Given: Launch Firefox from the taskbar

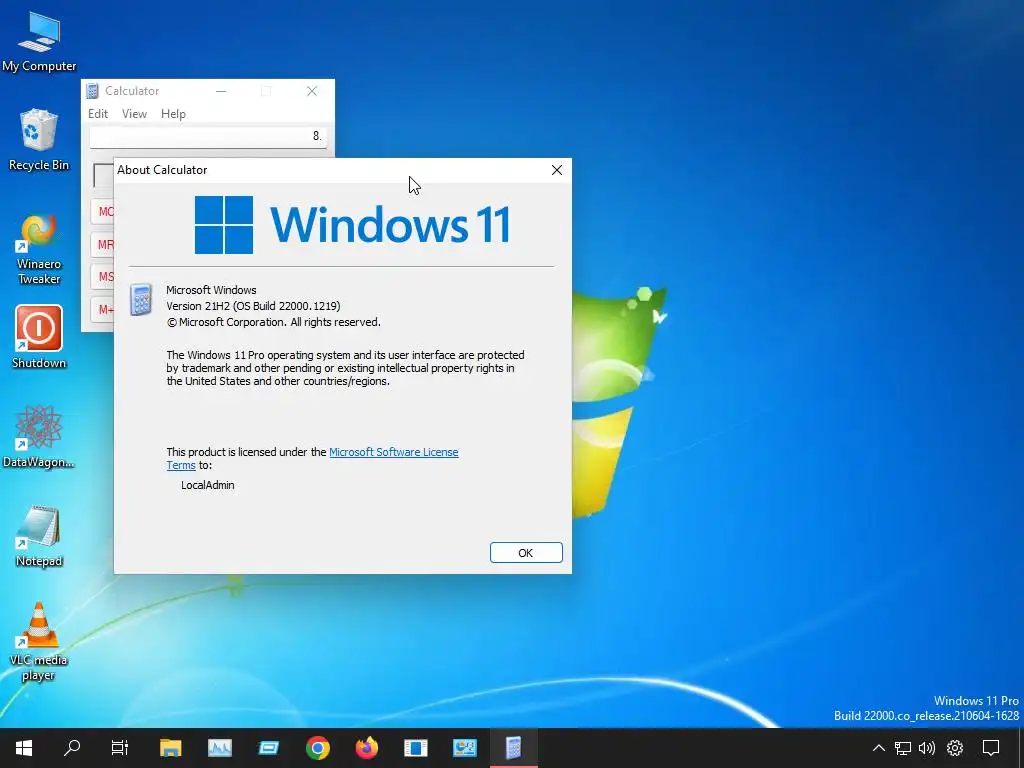Looking at the screenshot, I should [366, 748].
